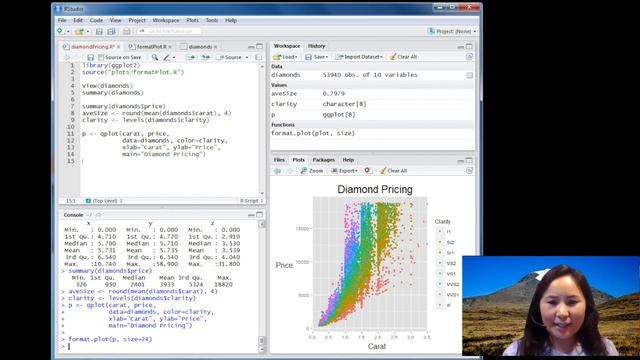The image size is (640, 360).
Task: Click the p ggplot[8] row
Action: pos(372,115)
